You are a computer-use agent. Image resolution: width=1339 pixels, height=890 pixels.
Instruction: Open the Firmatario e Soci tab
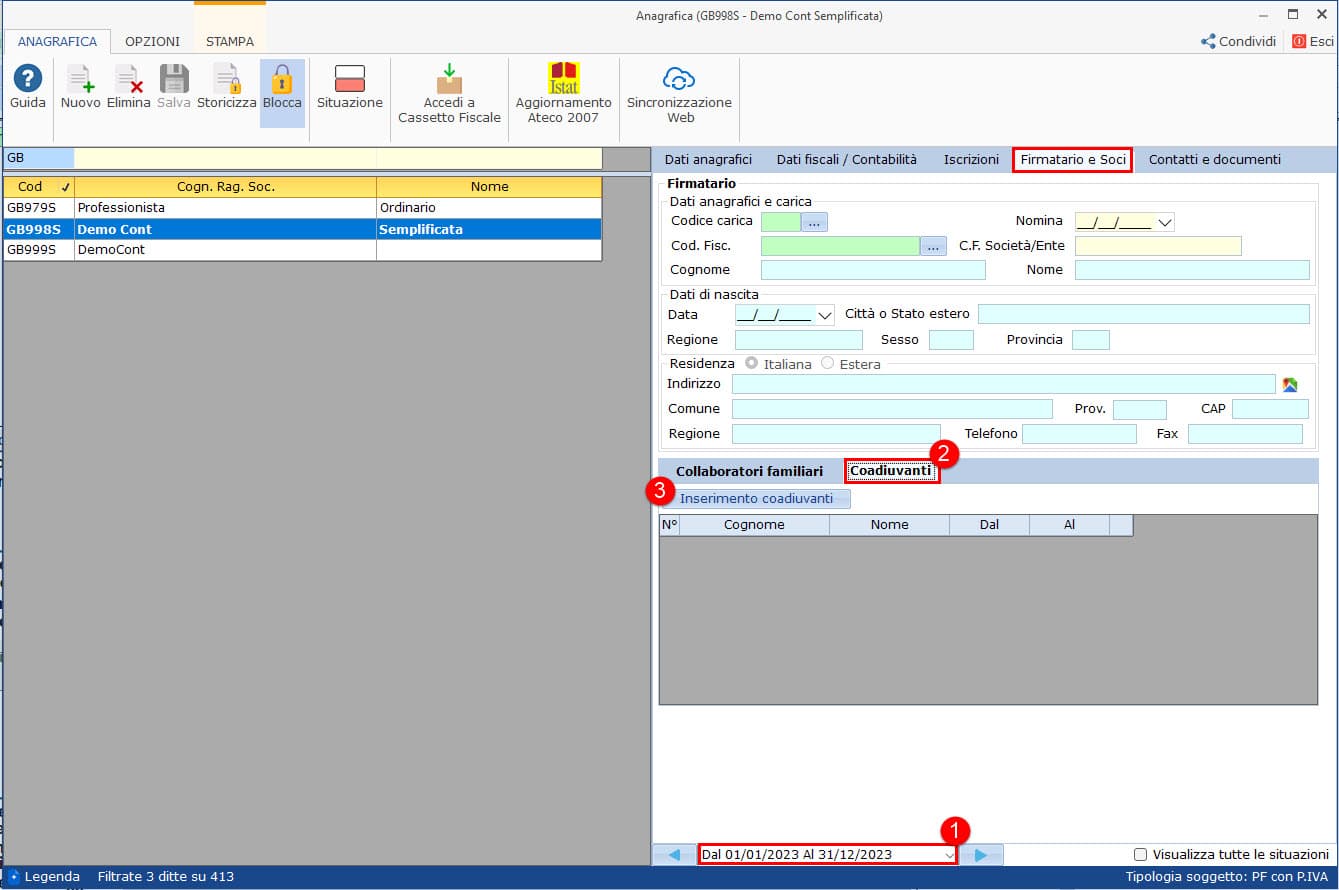[1073, 160]
